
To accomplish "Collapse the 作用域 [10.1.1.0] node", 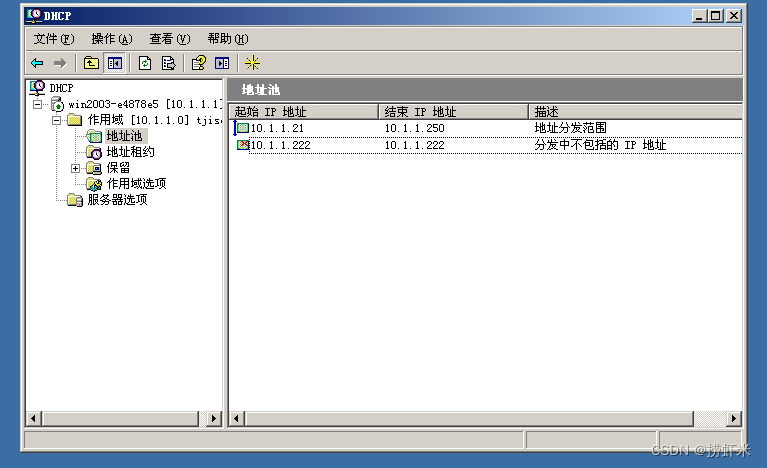I will click(x=57, y=120).
